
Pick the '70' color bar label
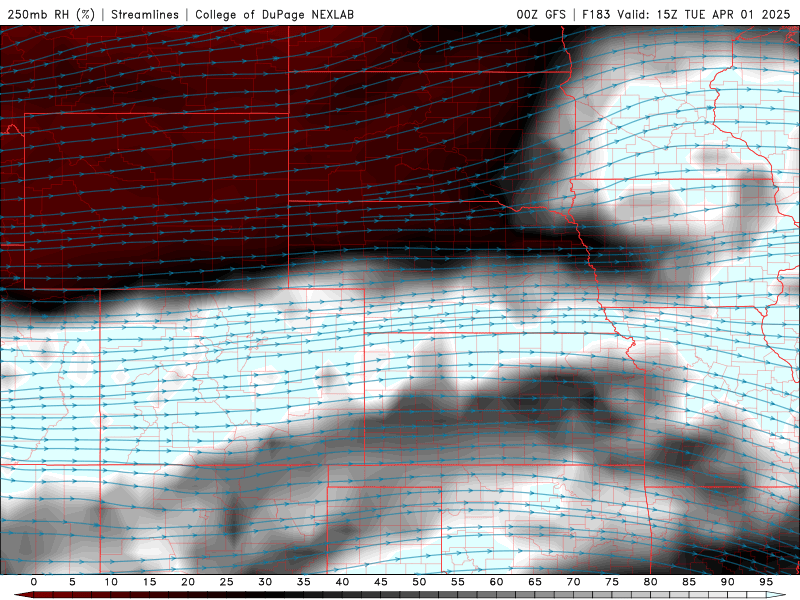coord(573,582)
